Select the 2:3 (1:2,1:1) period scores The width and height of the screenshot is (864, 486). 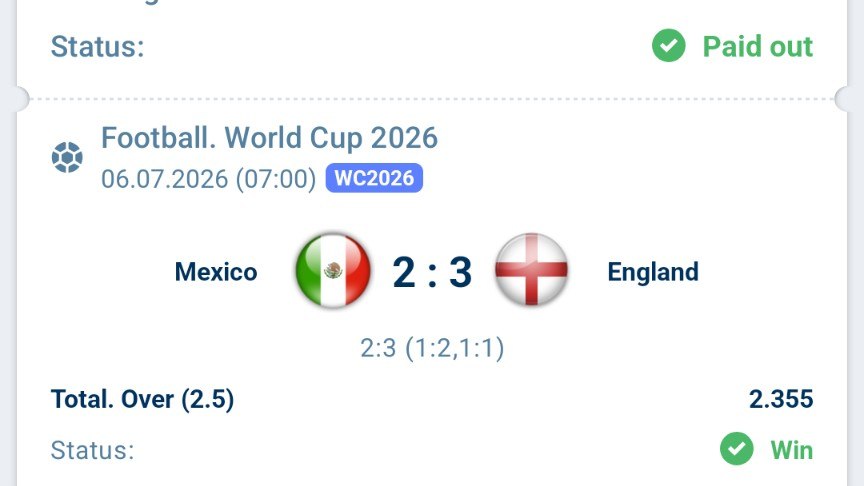click(x=432, y=348)
